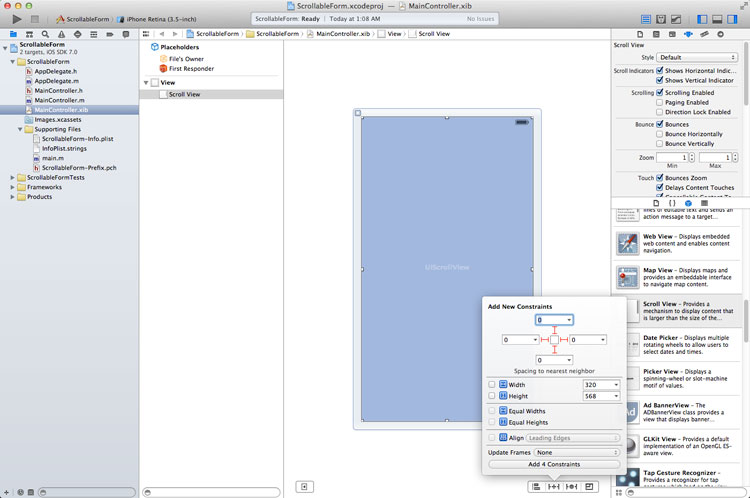750x498 pixels.
Task: Open the Pin constraints popup
Action: point(554,487)
